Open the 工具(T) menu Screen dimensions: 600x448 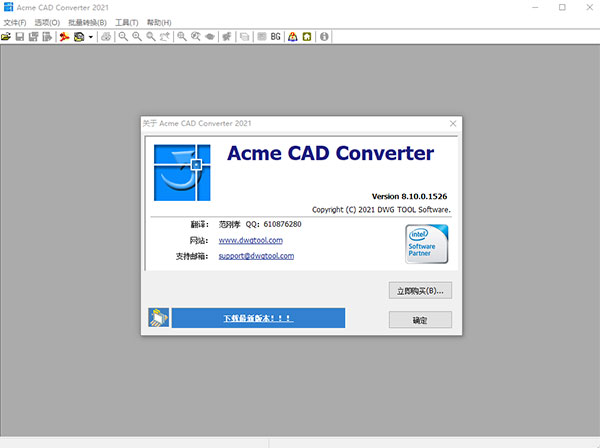pos(127,23)
